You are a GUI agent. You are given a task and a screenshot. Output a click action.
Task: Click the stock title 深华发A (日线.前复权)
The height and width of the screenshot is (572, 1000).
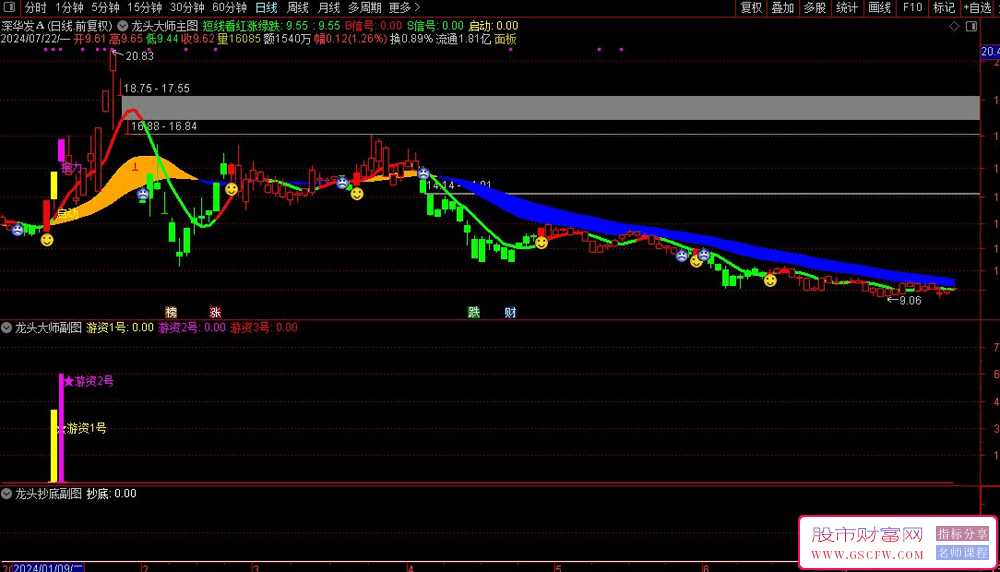tap(57, 26)
